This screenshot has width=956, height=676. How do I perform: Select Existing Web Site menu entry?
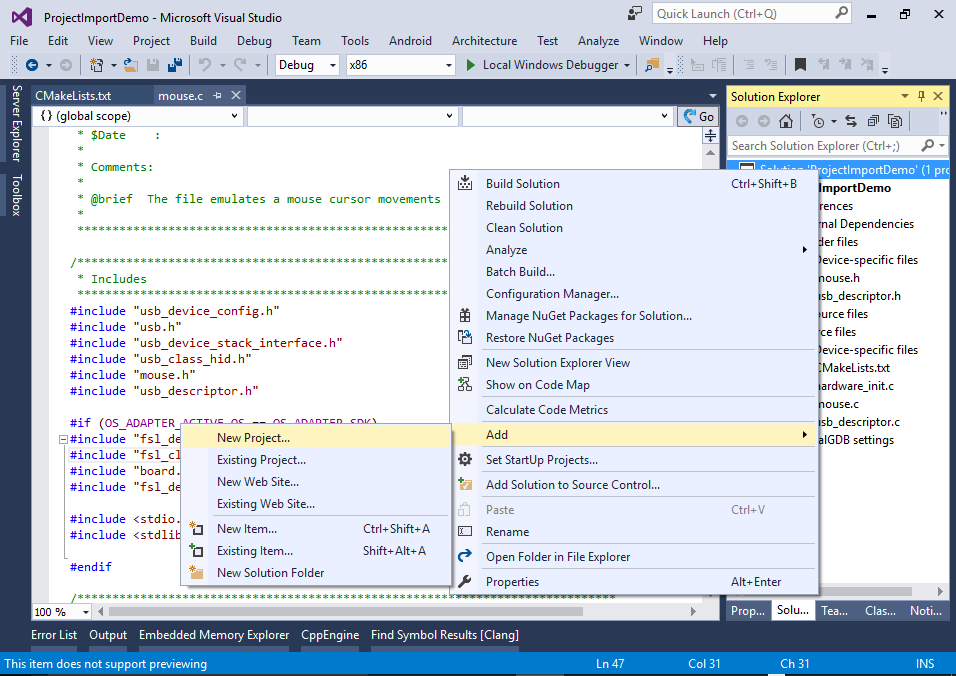point(316,503)
